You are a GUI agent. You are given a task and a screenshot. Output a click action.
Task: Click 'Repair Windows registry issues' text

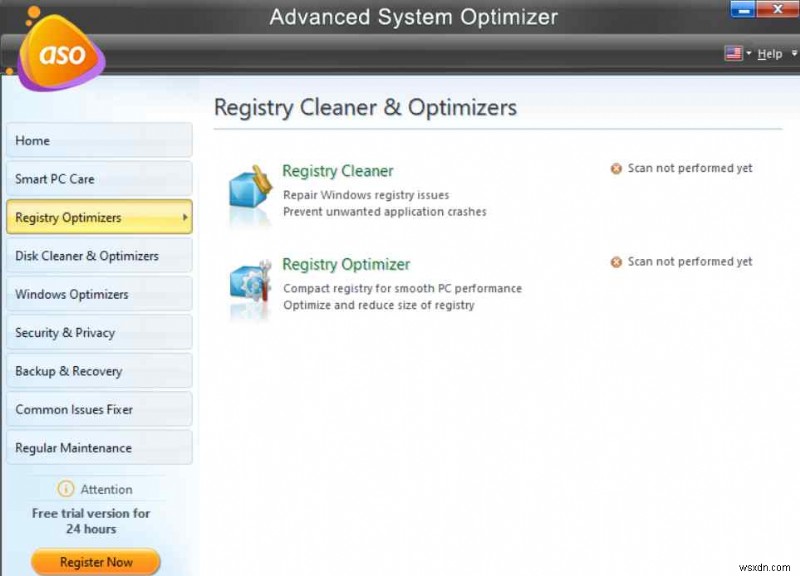pos(366,195)
